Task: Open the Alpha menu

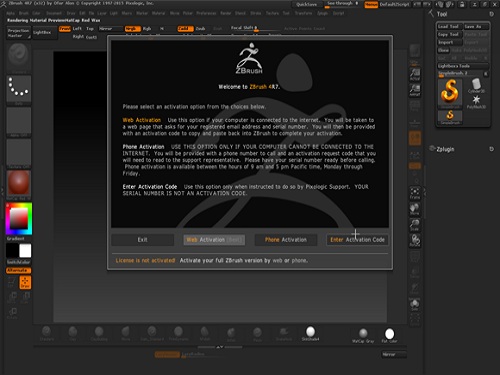Action: point(10,13)
